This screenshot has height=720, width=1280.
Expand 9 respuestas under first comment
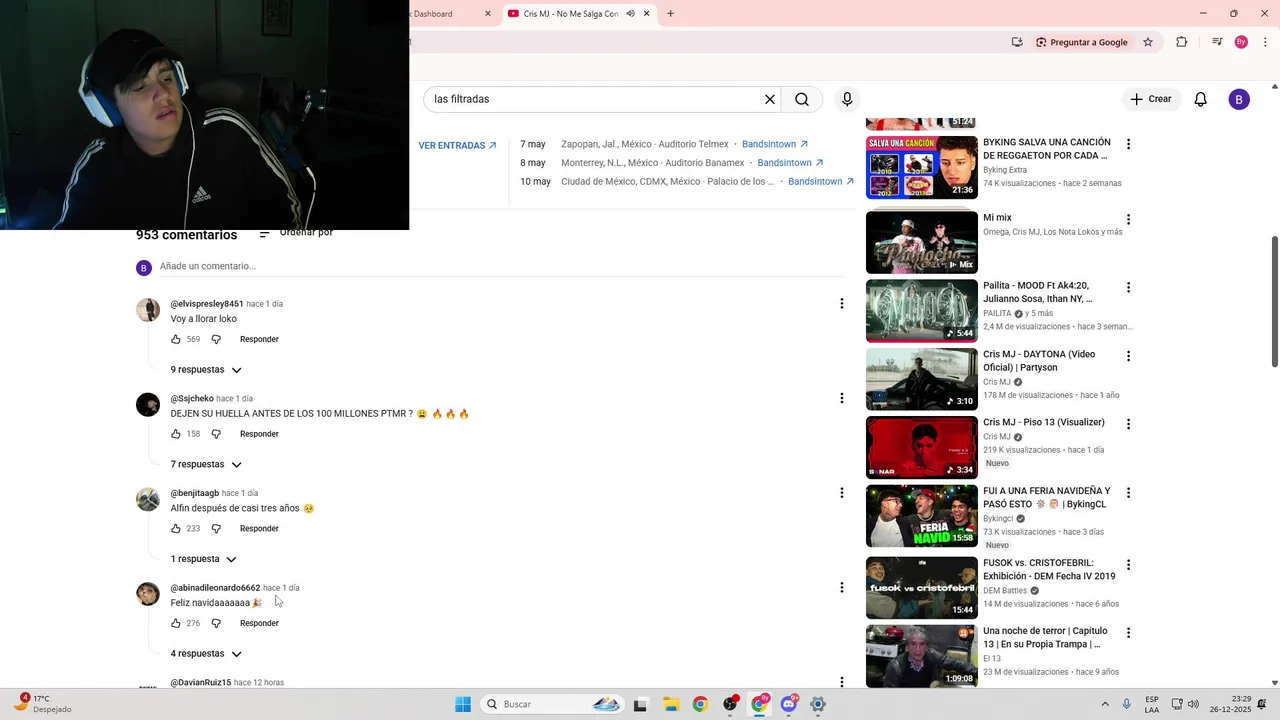coord(206,370)
